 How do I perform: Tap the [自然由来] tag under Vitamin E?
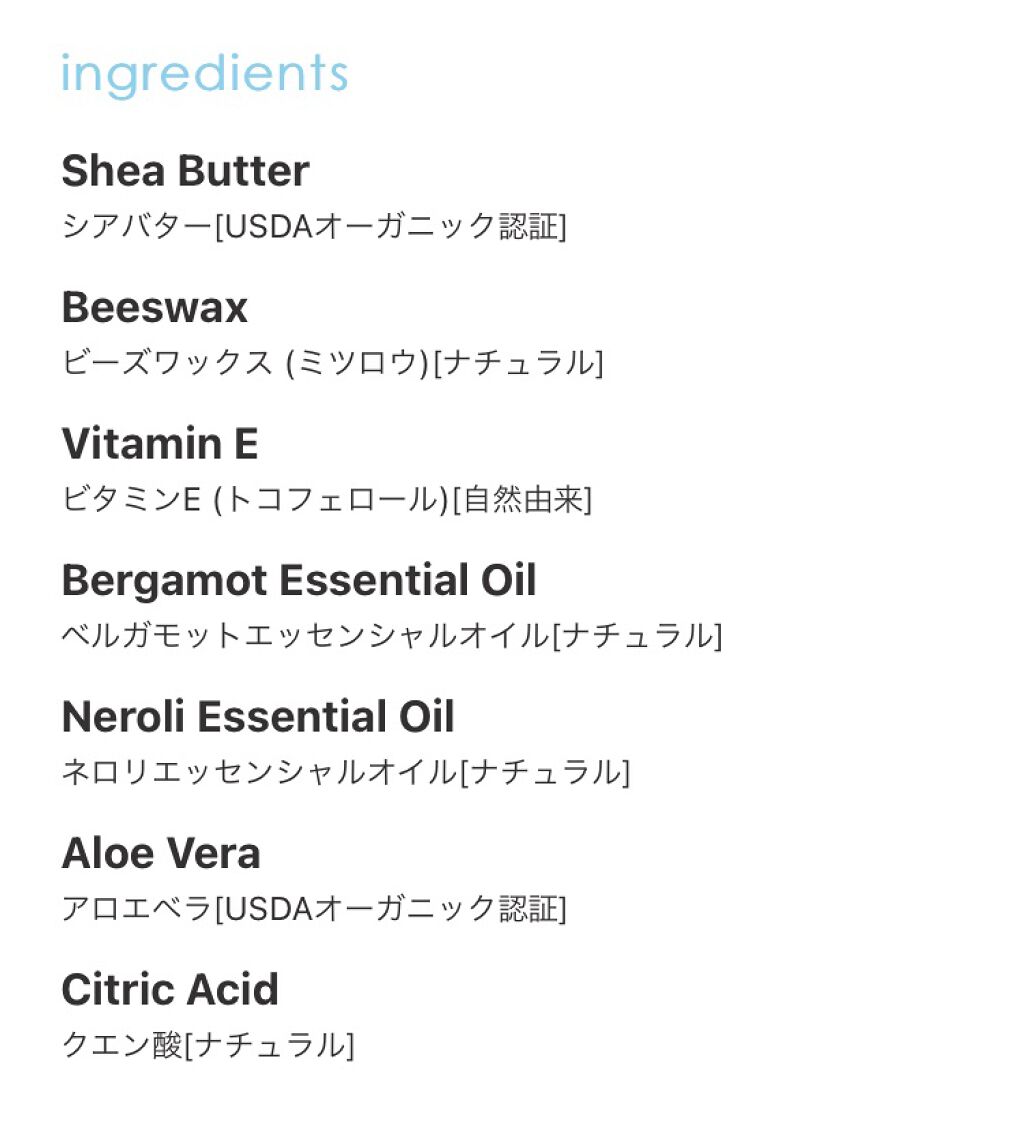tap(522, 500)
